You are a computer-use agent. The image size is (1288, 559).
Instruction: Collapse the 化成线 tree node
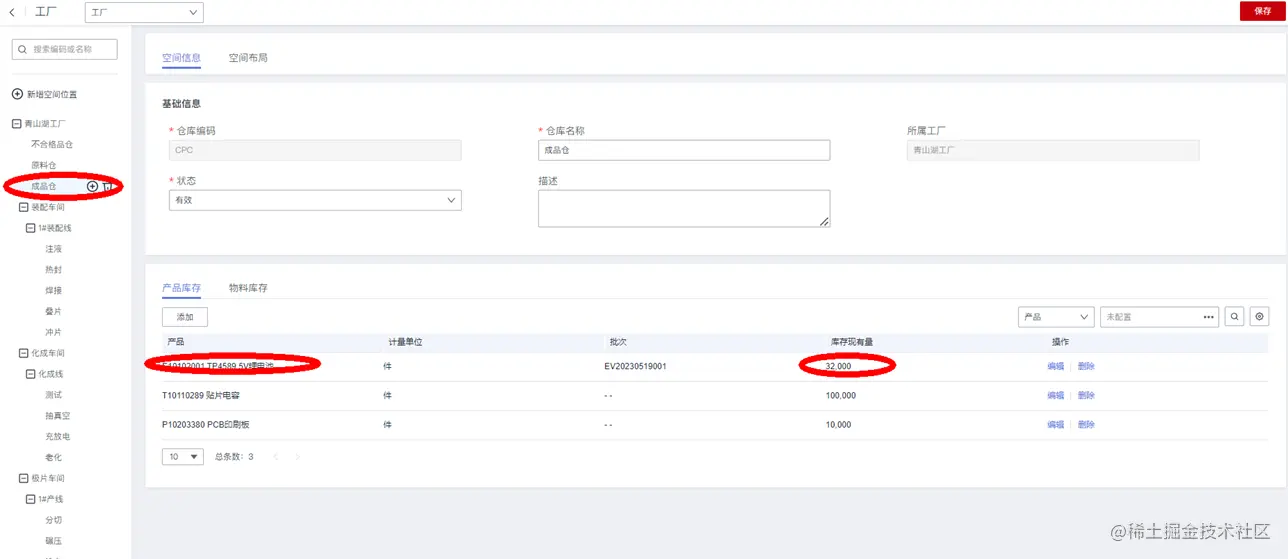[x=30, y=374]
